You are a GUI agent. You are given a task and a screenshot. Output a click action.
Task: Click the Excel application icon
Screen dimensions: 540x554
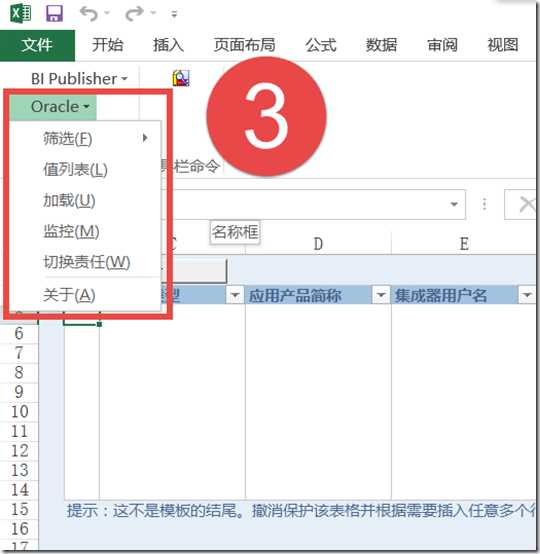tap(21, 14)
